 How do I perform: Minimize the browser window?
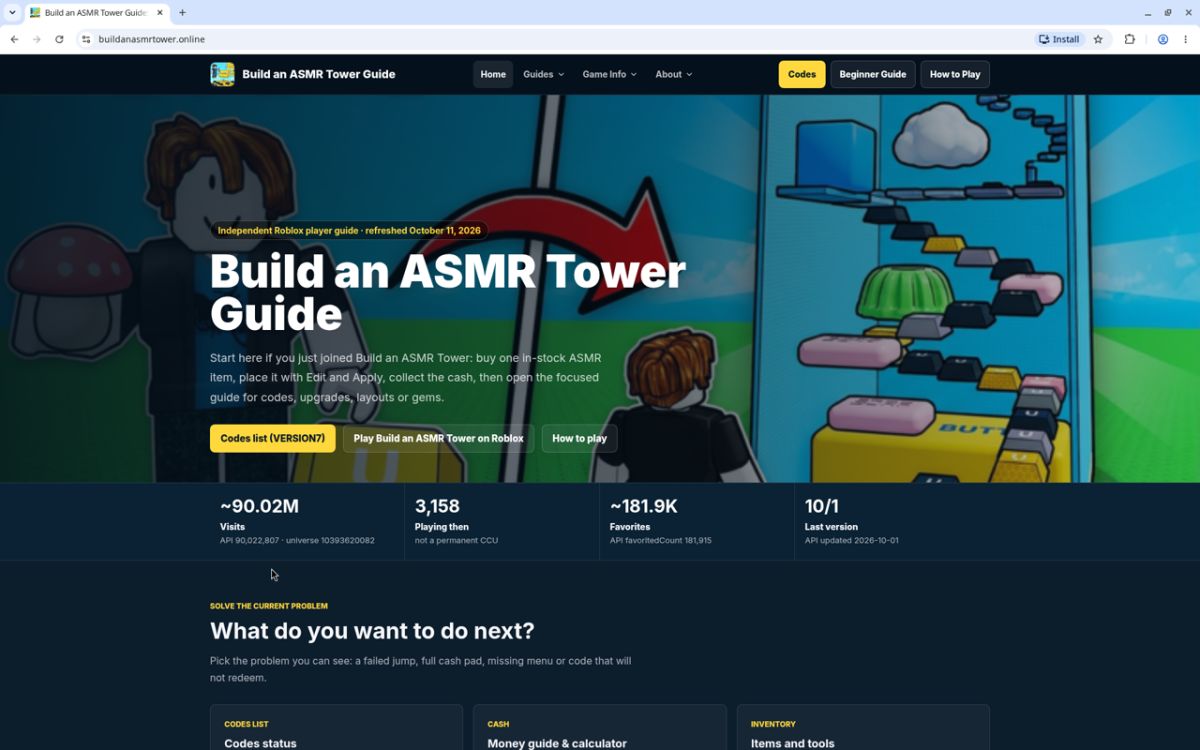coord(1148,13)
